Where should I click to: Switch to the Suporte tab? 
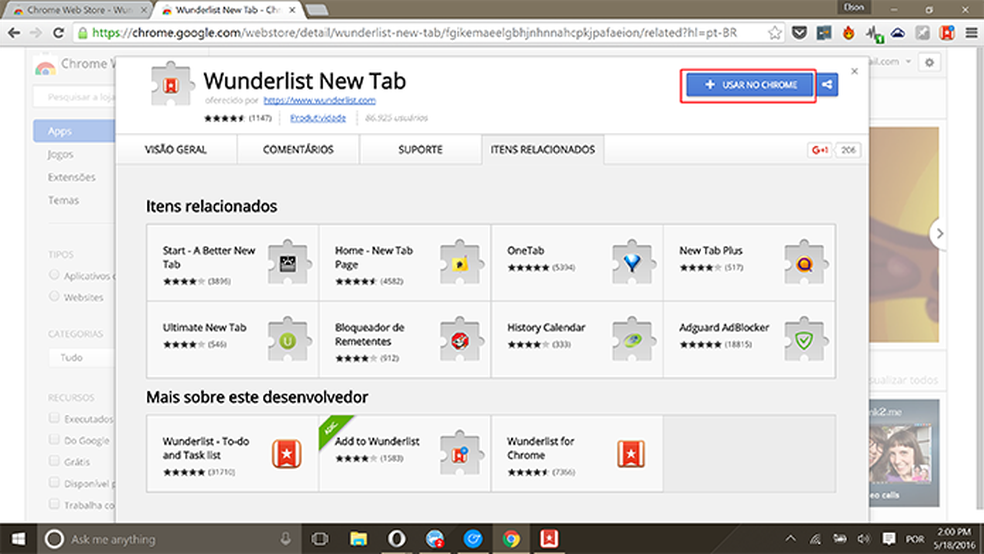click(x=420, y=149)
